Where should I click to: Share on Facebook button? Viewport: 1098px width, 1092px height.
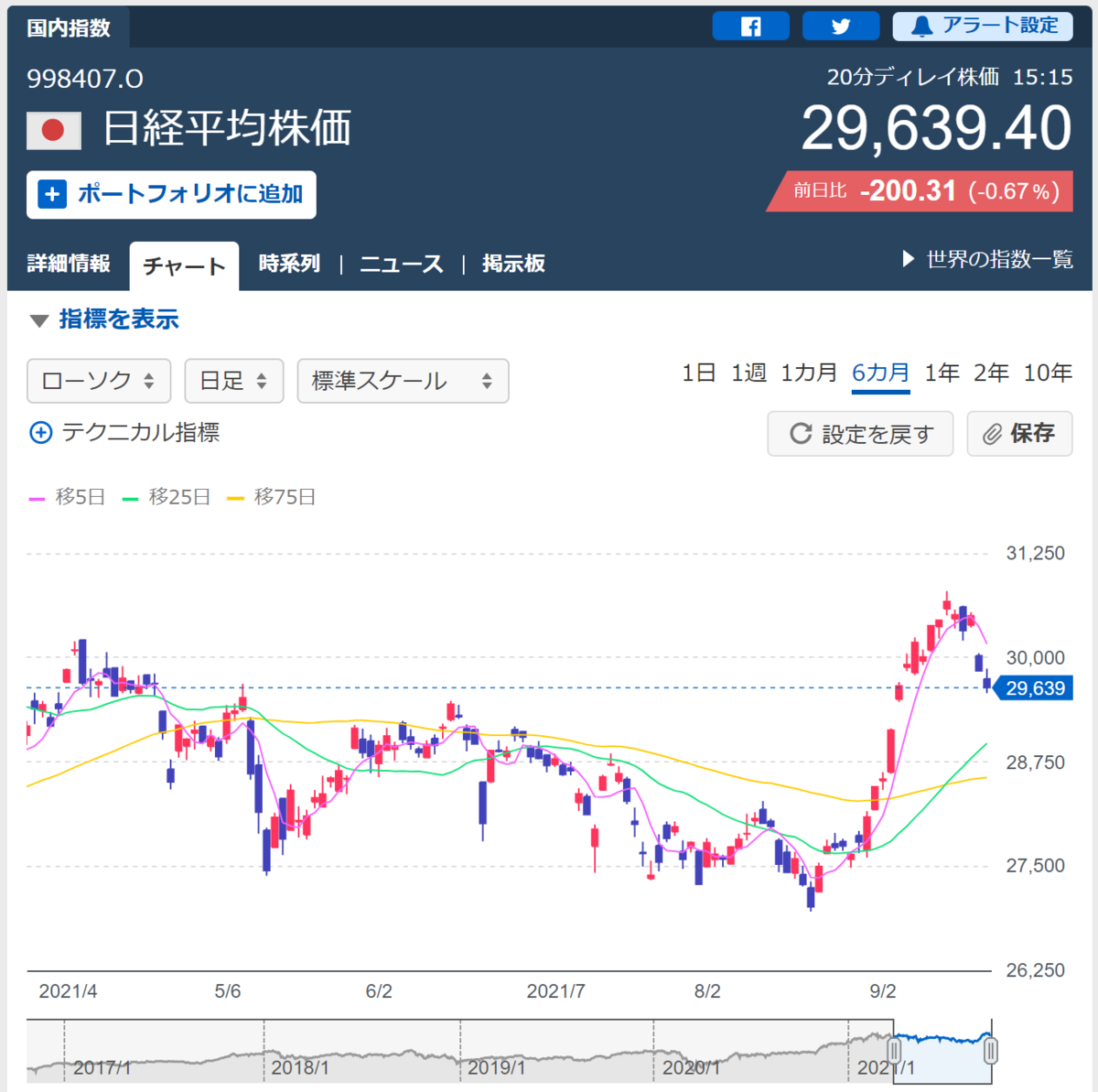(x=750, y=26)
